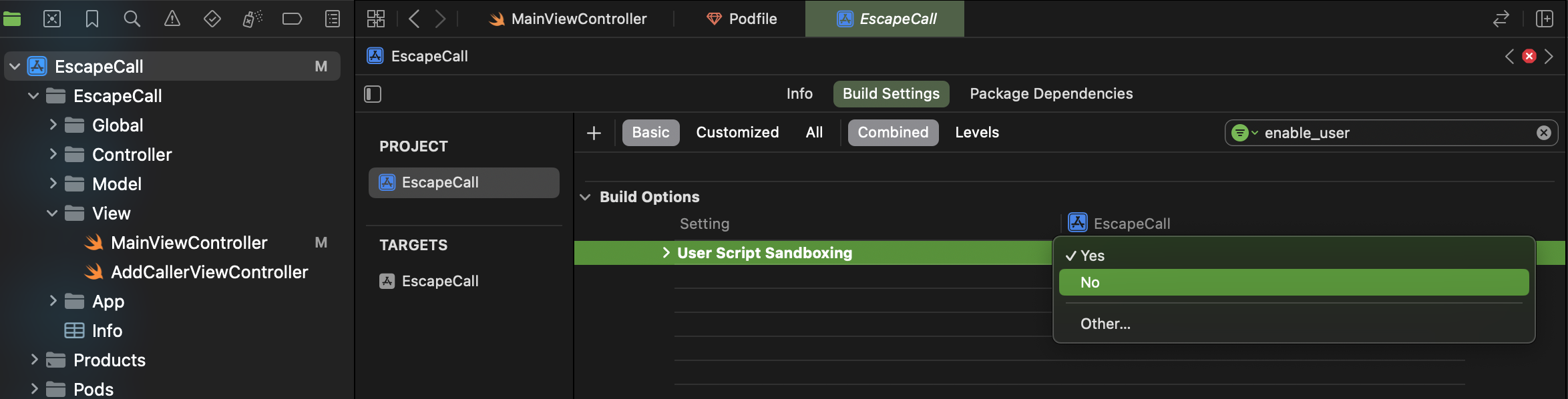The height and width of the screenshot is (399, 1568).
Task: Expand User Script Sandboxing setting row
Action: (x=666, y=253)
